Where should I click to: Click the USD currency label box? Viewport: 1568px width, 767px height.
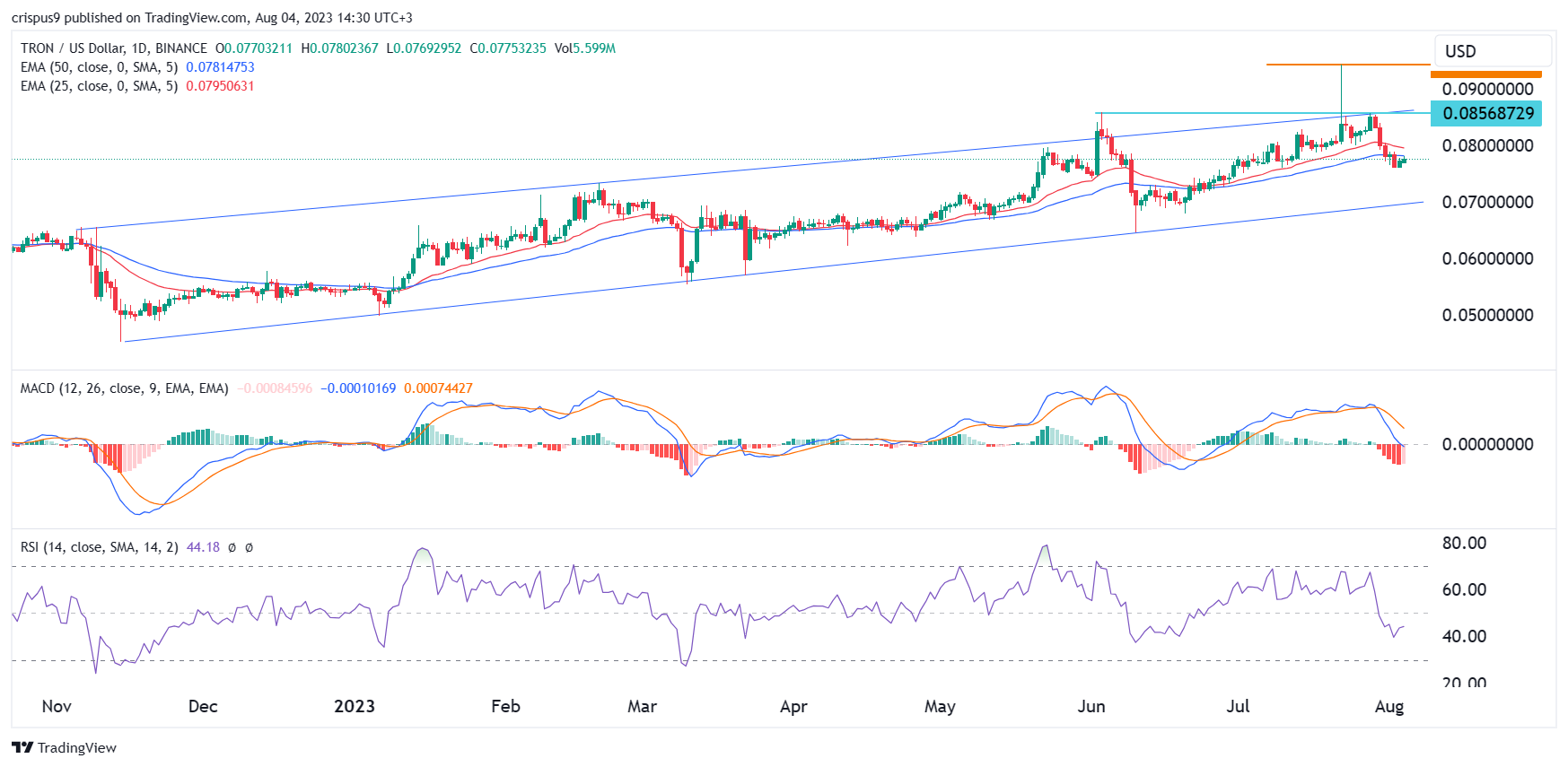click(x=1493, y=51)
